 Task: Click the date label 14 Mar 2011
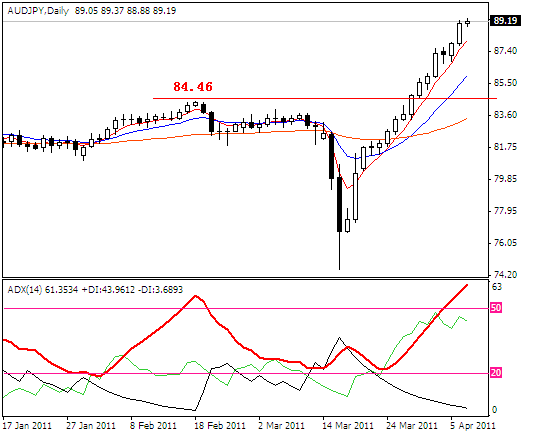[x=348, y=426]
